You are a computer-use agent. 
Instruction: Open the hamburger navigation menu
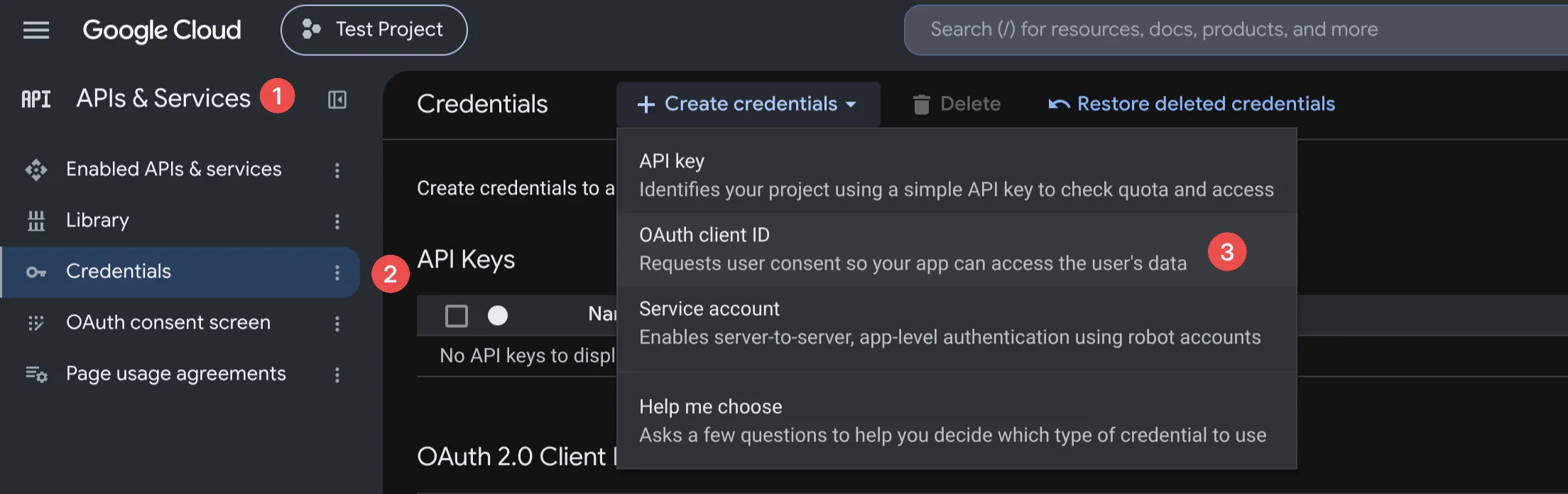[36, 30]
